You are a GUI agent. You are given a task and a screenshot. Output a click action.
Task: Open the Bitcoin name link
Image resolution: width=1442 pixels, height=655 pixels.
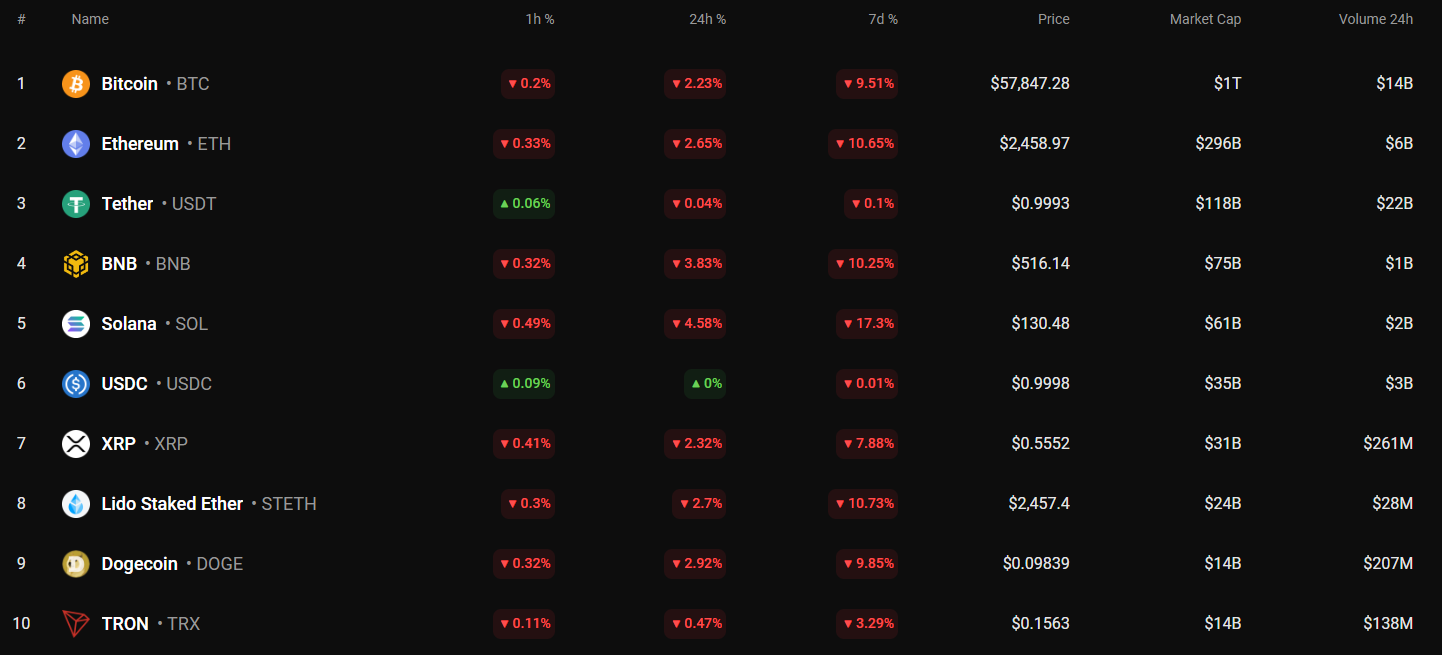tap(130, 84)
